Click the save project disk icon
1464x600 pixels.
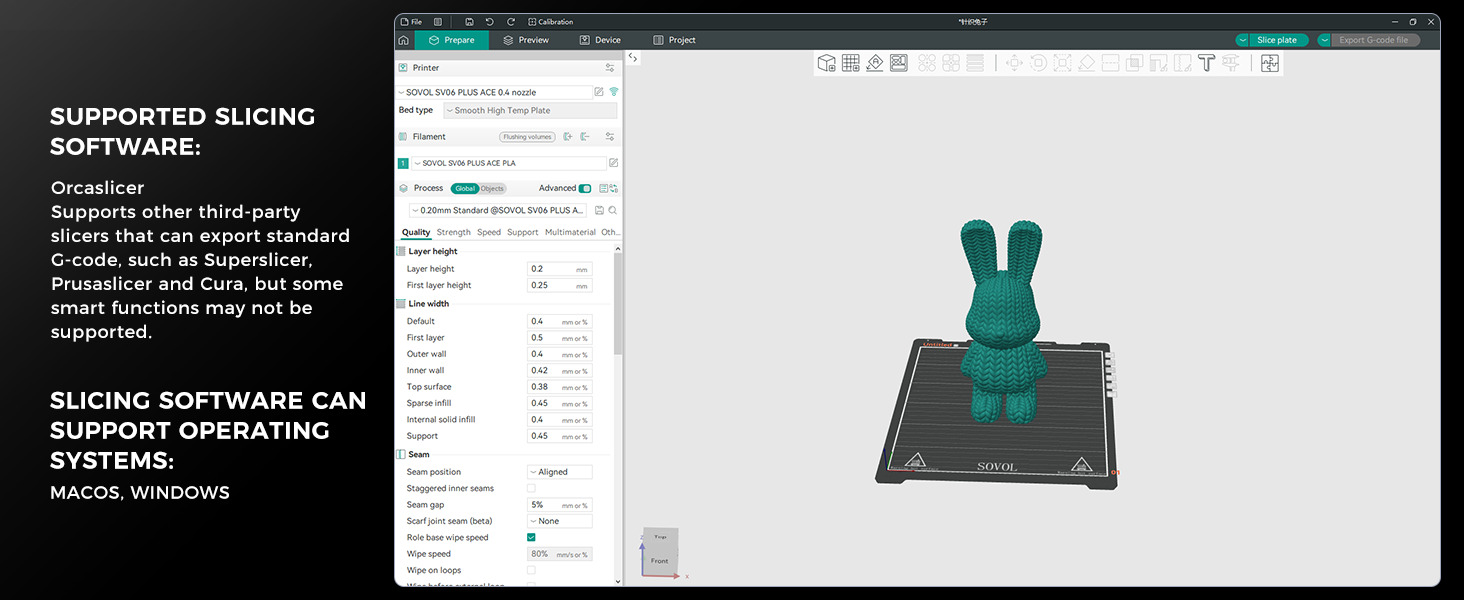[x=469, y=21]
